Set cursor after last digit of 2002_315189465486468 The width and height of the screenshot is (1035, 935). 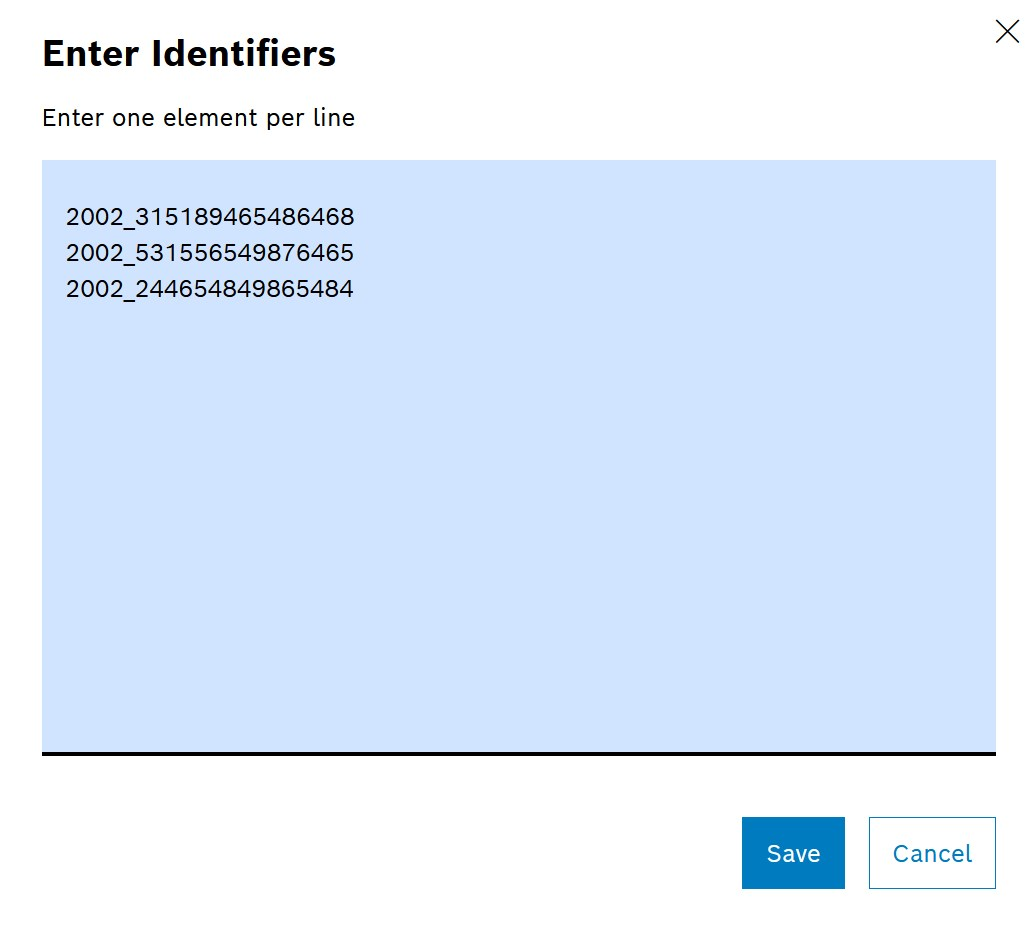pyautogui.click(x=355, y=217)
